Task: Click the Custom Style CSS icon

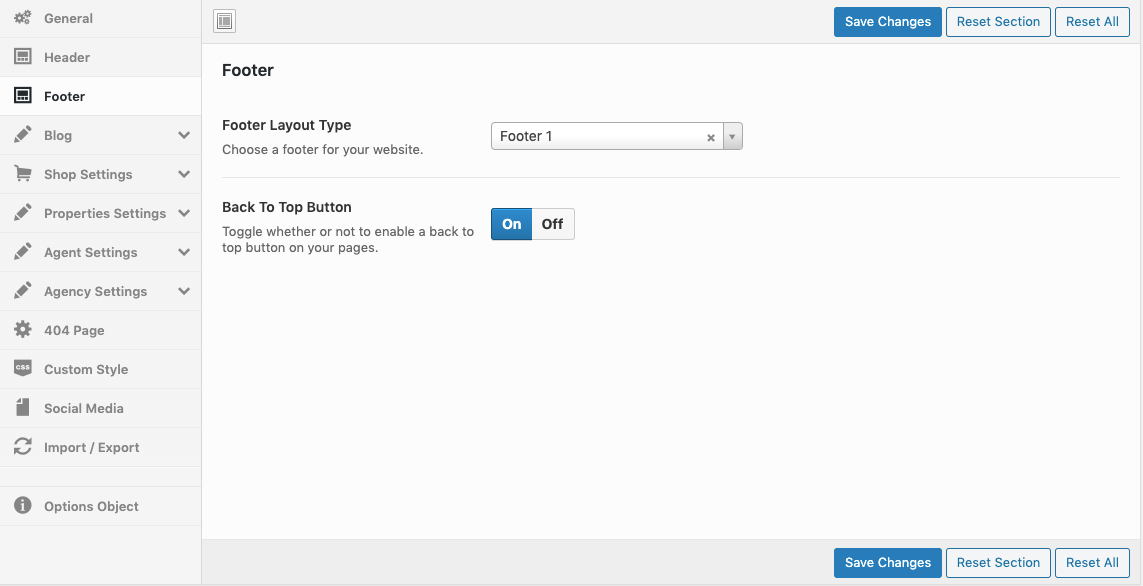Action: [x=23, y=369]
